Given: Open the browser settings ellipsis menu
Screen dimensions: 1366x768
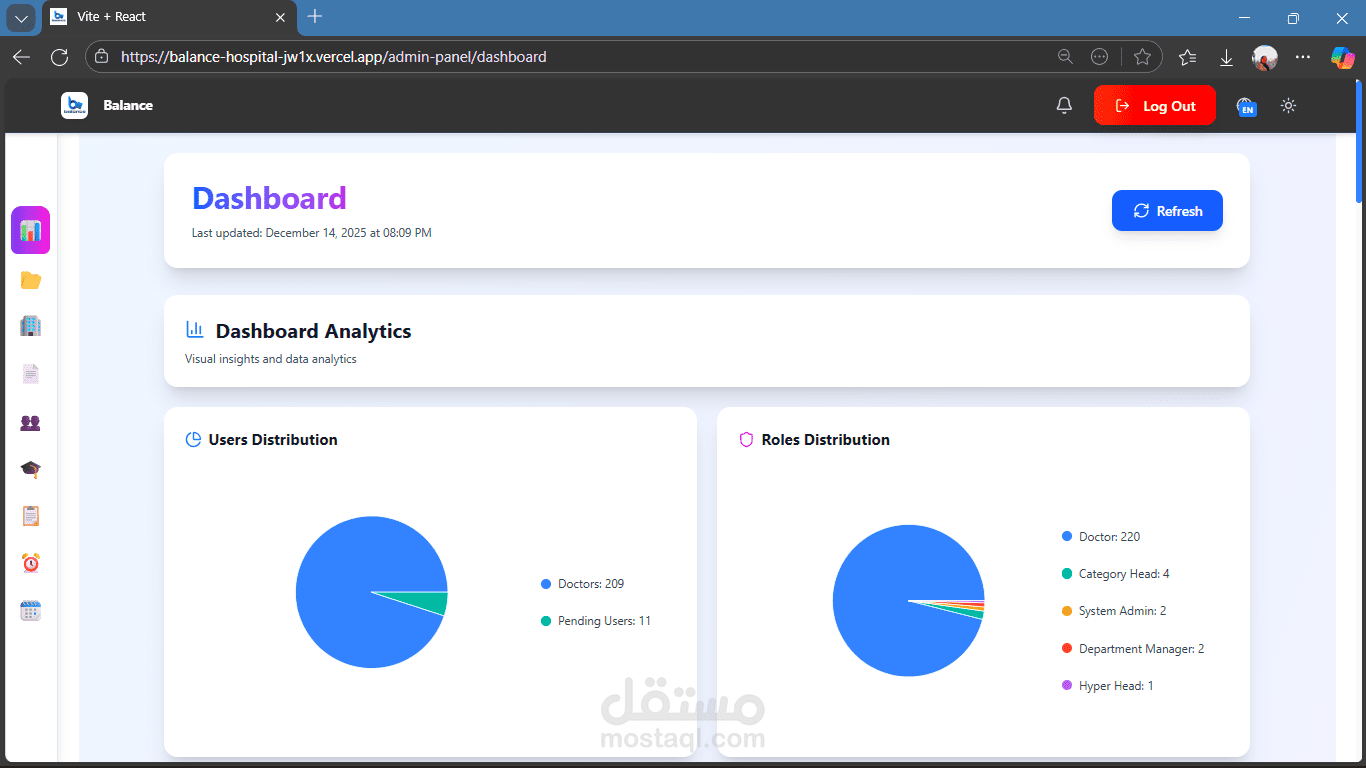Looking at the screenshot, I should click(1303, 57).
